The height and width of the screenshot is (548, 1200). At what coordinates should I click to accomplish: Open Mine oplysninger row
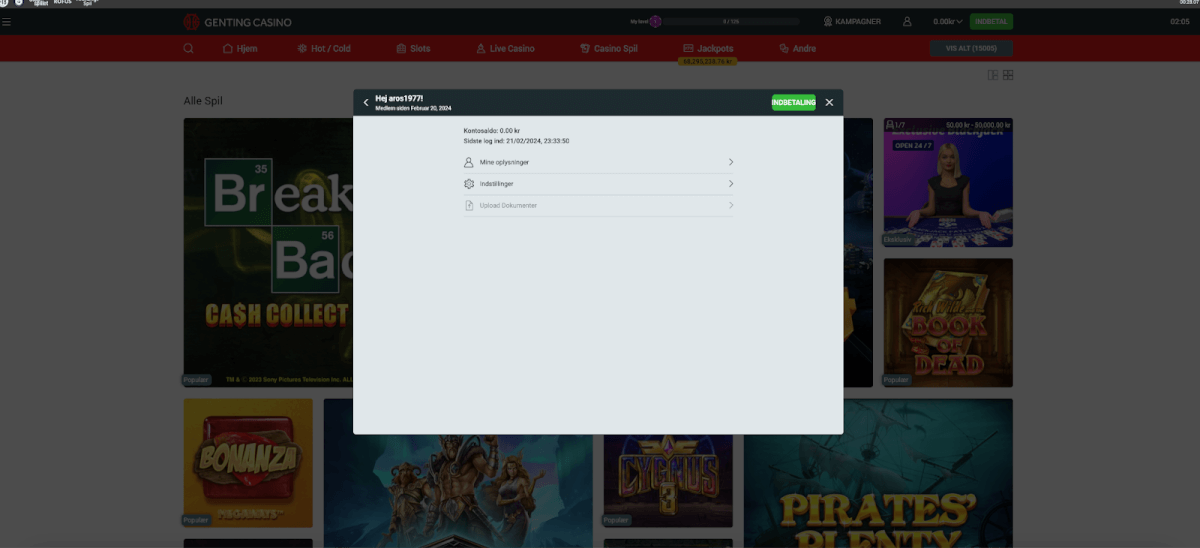pyautogui.click(x=598, y=162)
